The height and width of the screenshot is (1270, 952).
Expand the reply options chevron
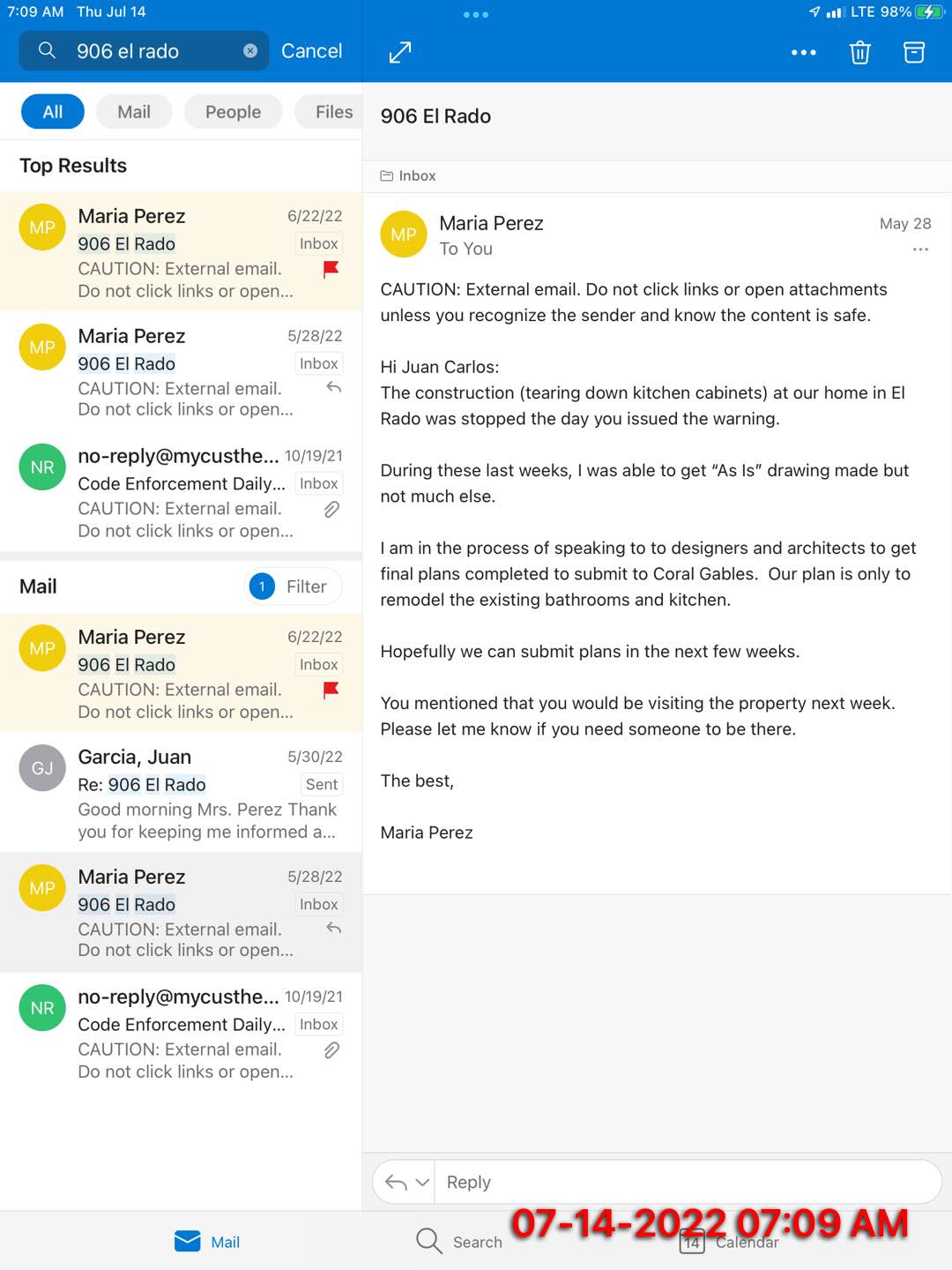click(x=423, y=1183)
